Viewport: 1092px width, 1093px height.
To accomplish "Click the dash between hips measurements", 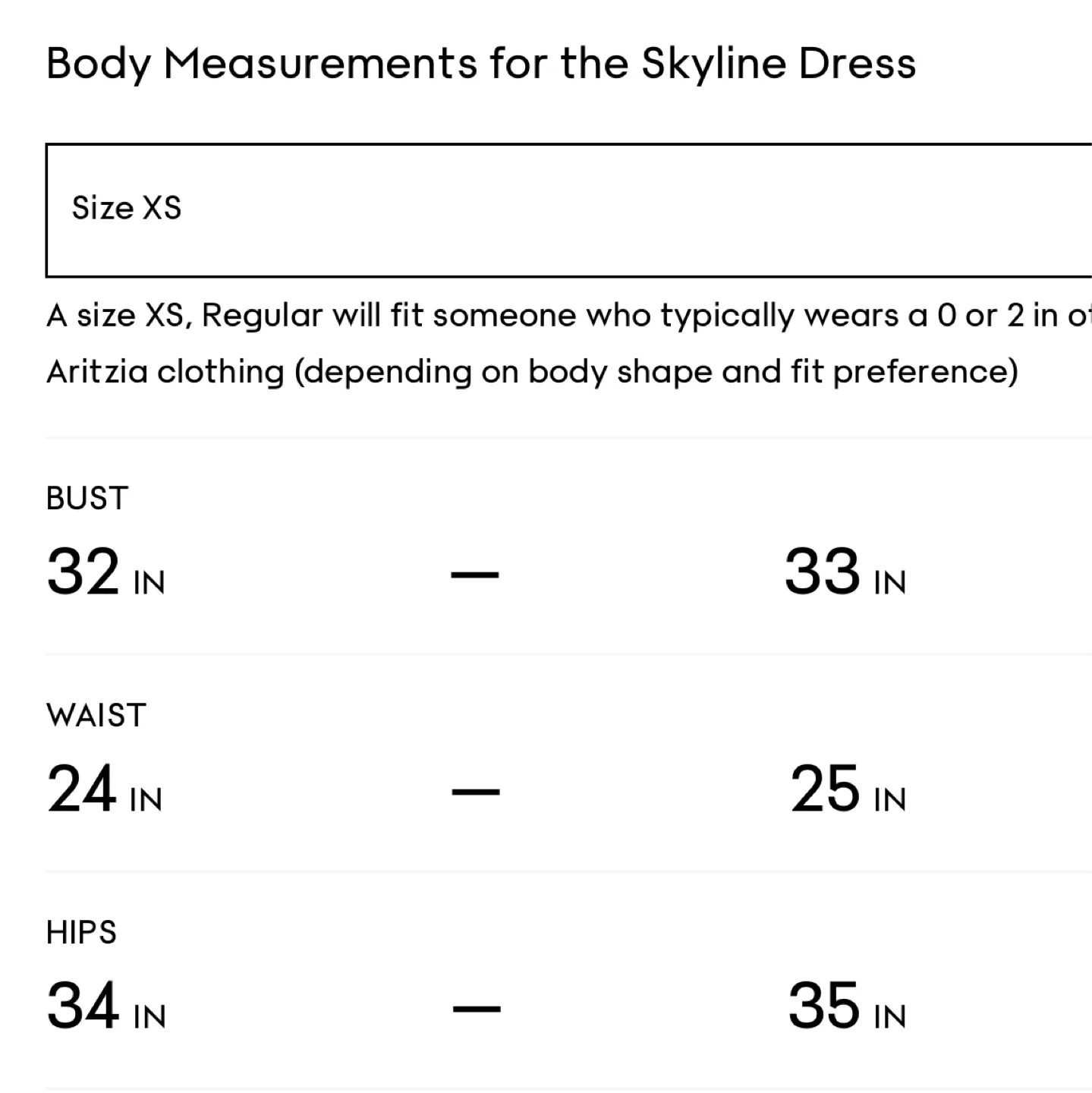I will pos(476,1008).
